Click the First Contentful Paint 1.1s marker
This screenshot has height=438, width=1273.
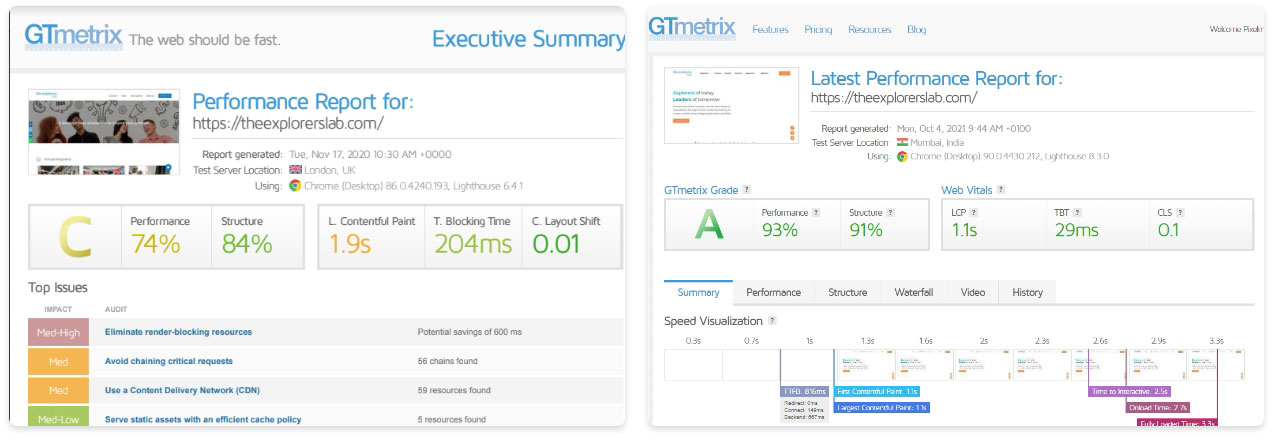coord(877,391)
